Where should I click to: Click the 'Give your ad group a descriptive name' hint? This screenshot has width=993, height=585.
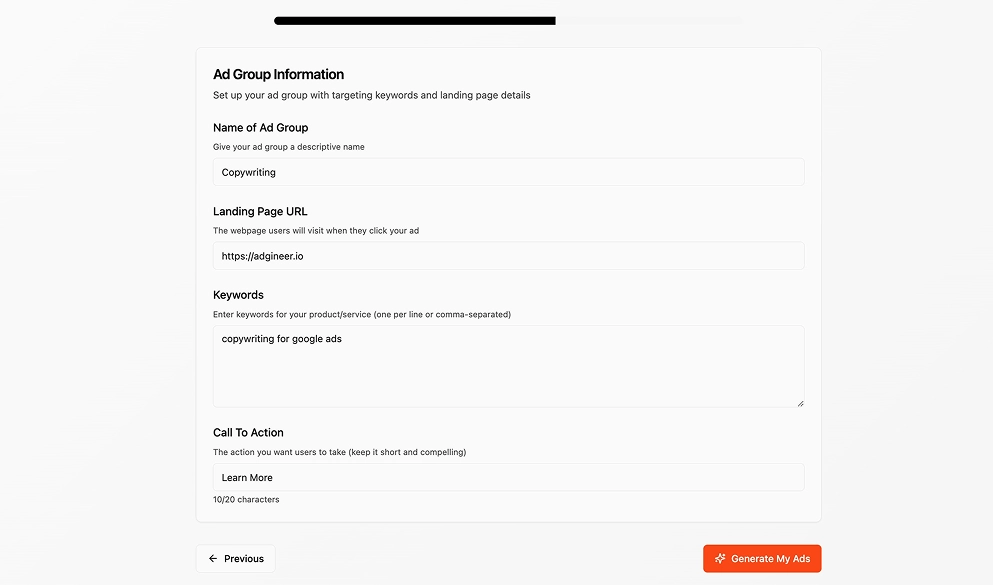[x=288, y=147]
